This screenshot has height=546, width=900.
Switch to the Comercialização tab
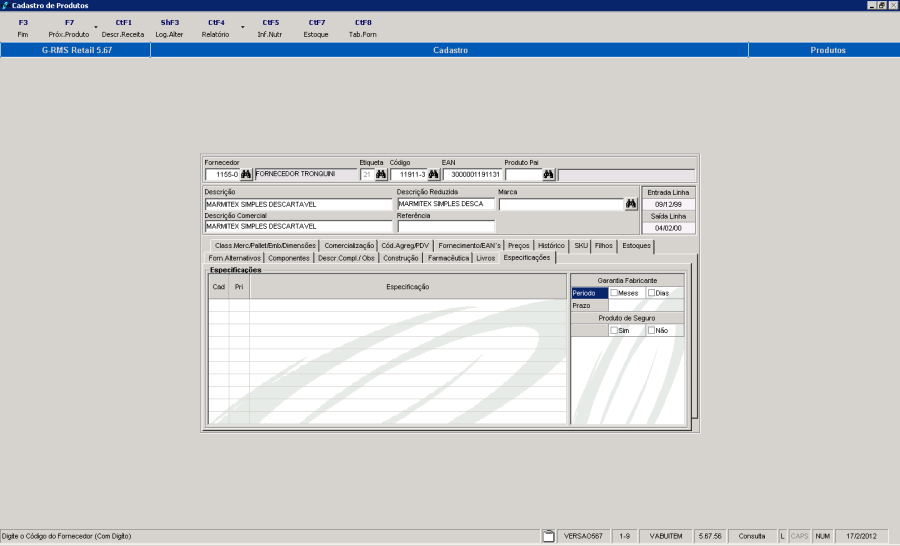tap(349, 246)
